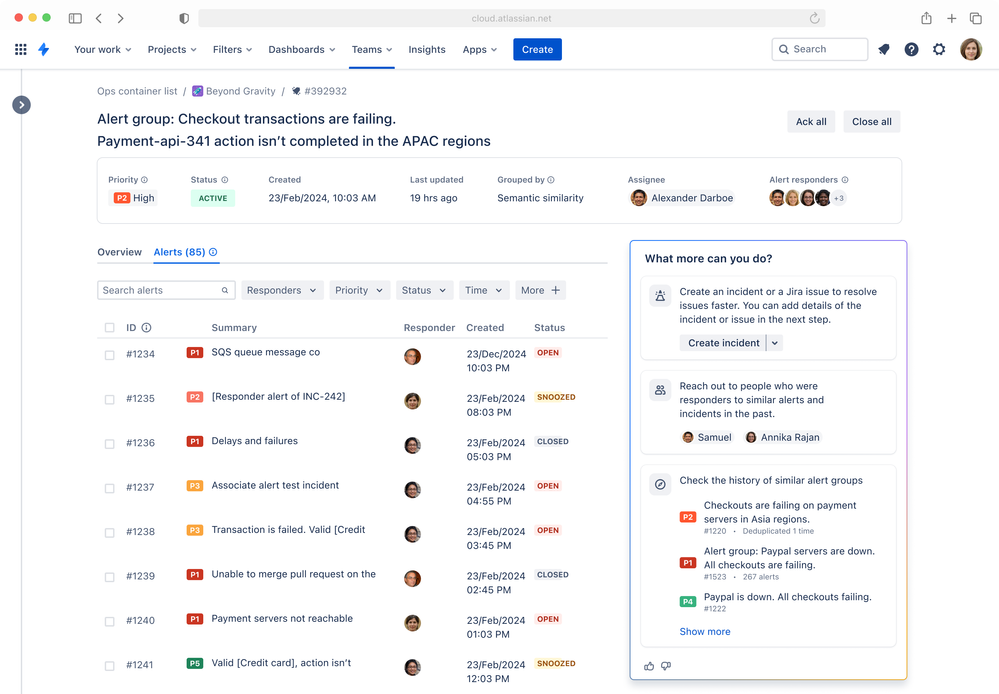This screenshot has width=999, height=694.
Task: Select checkbox for alert #1237
Action: pos(110,488)
